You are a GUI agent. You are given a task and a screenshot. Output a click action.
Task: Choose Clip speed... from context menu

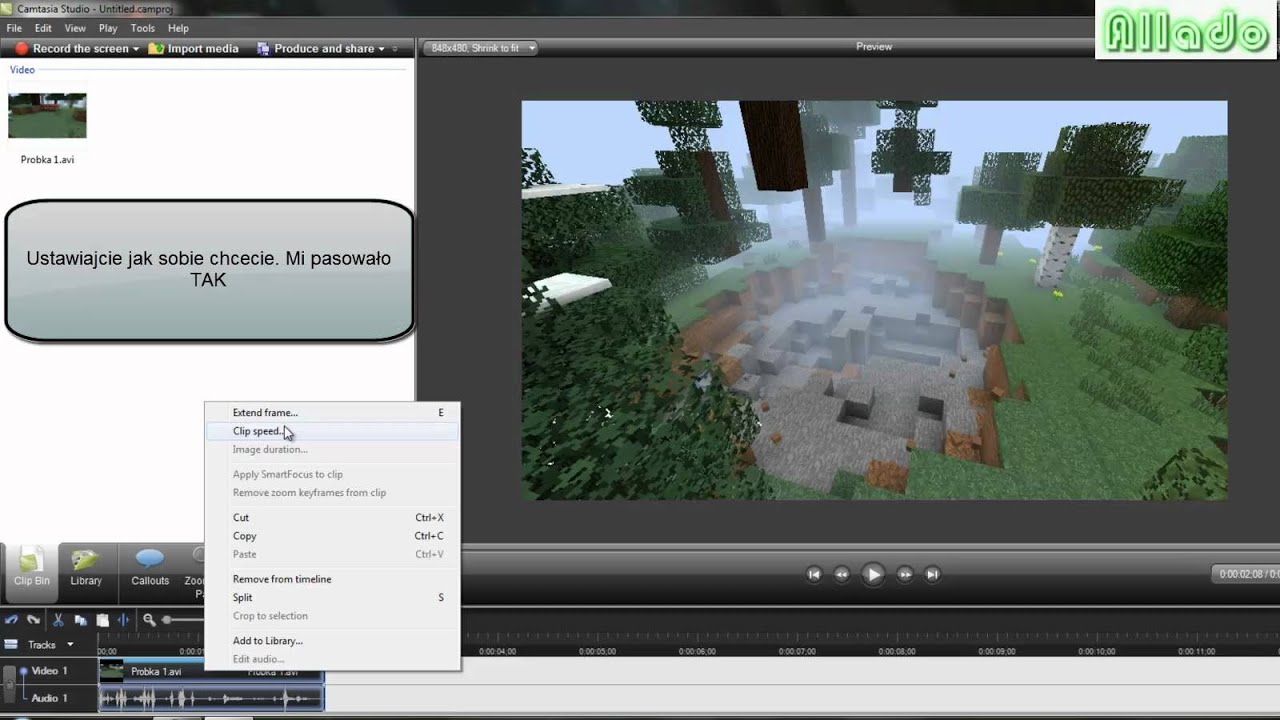(332, 431)
